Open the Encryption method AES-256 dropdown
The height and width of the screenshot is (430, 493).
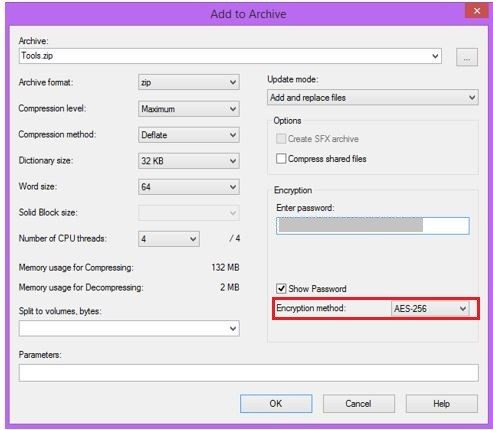(x=430, y=308)
